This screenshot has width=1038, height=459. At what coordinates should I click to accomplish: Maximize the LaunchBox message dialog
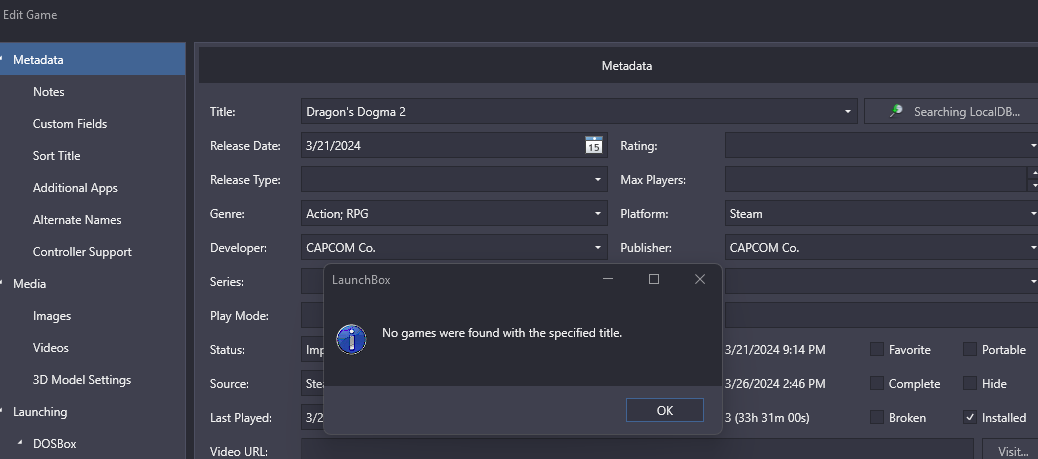coord(654,280)
